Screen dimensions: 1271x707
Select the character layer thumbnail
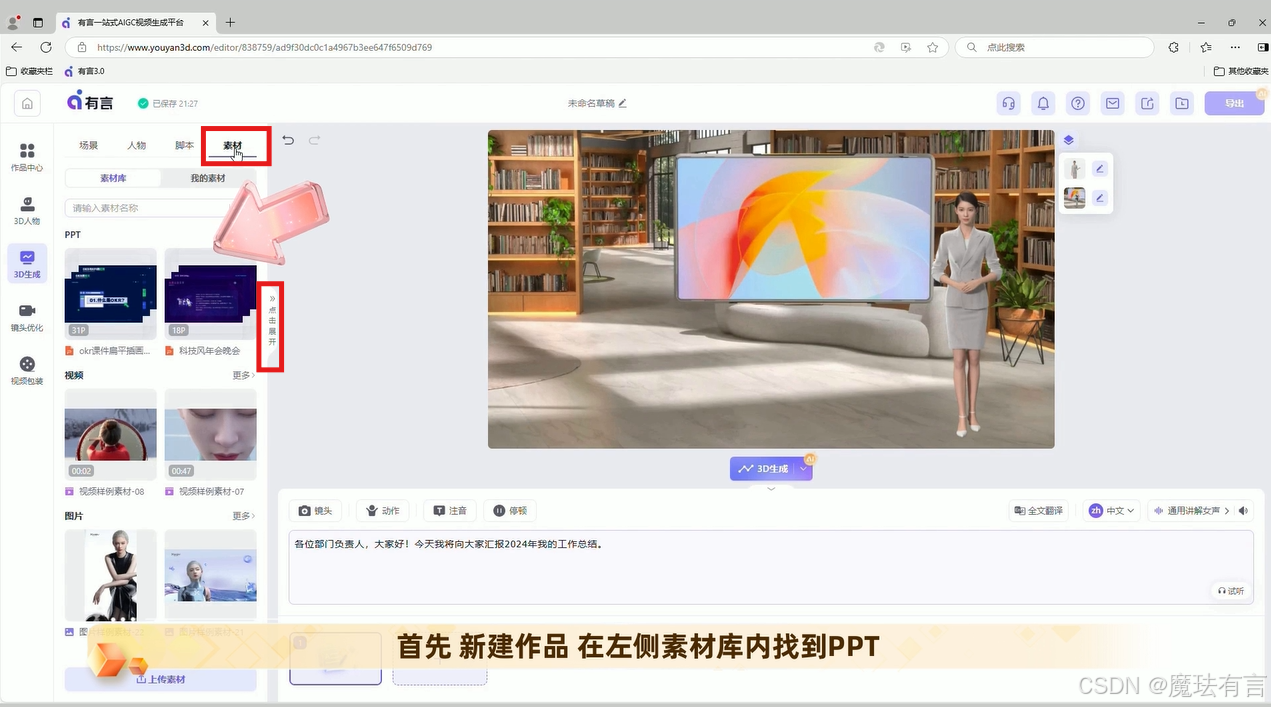(x=1075, y=168)
